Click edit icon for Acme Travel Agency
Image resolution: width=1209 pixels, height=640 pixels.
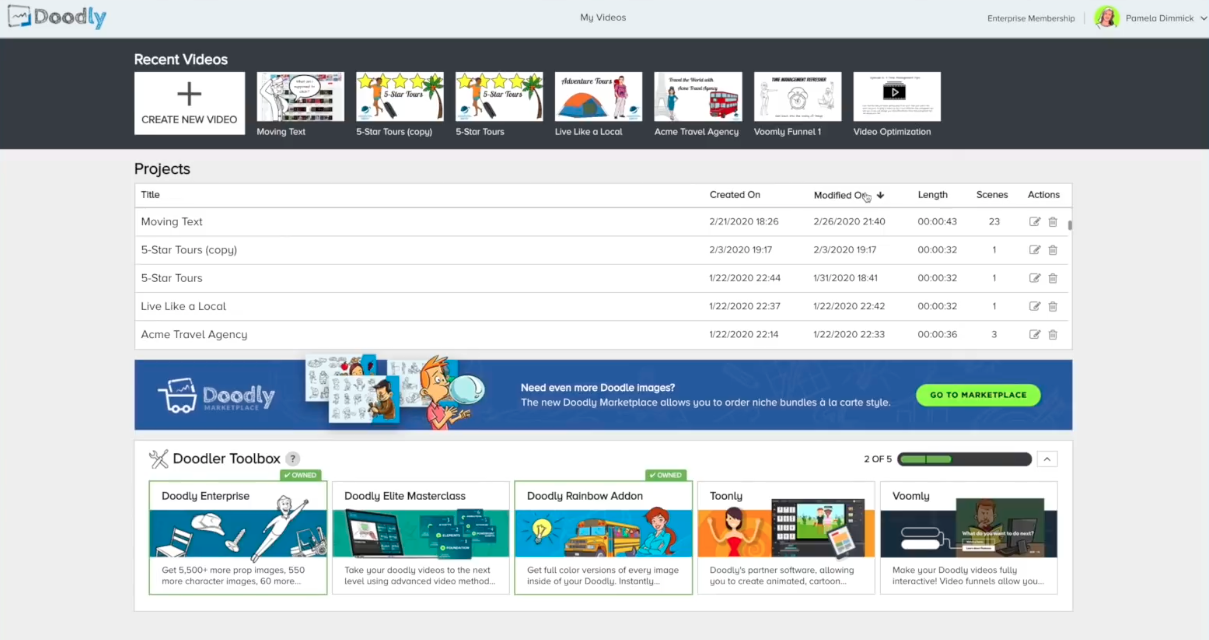1034,334
